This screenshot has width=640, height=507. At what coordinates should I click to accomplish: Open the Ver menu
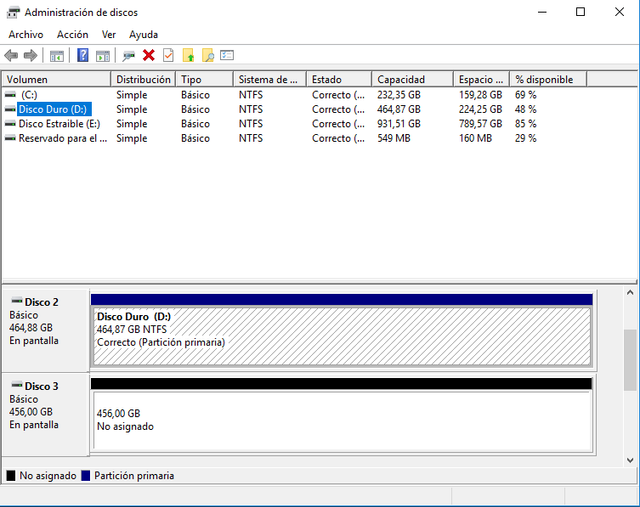click(109, 35)
